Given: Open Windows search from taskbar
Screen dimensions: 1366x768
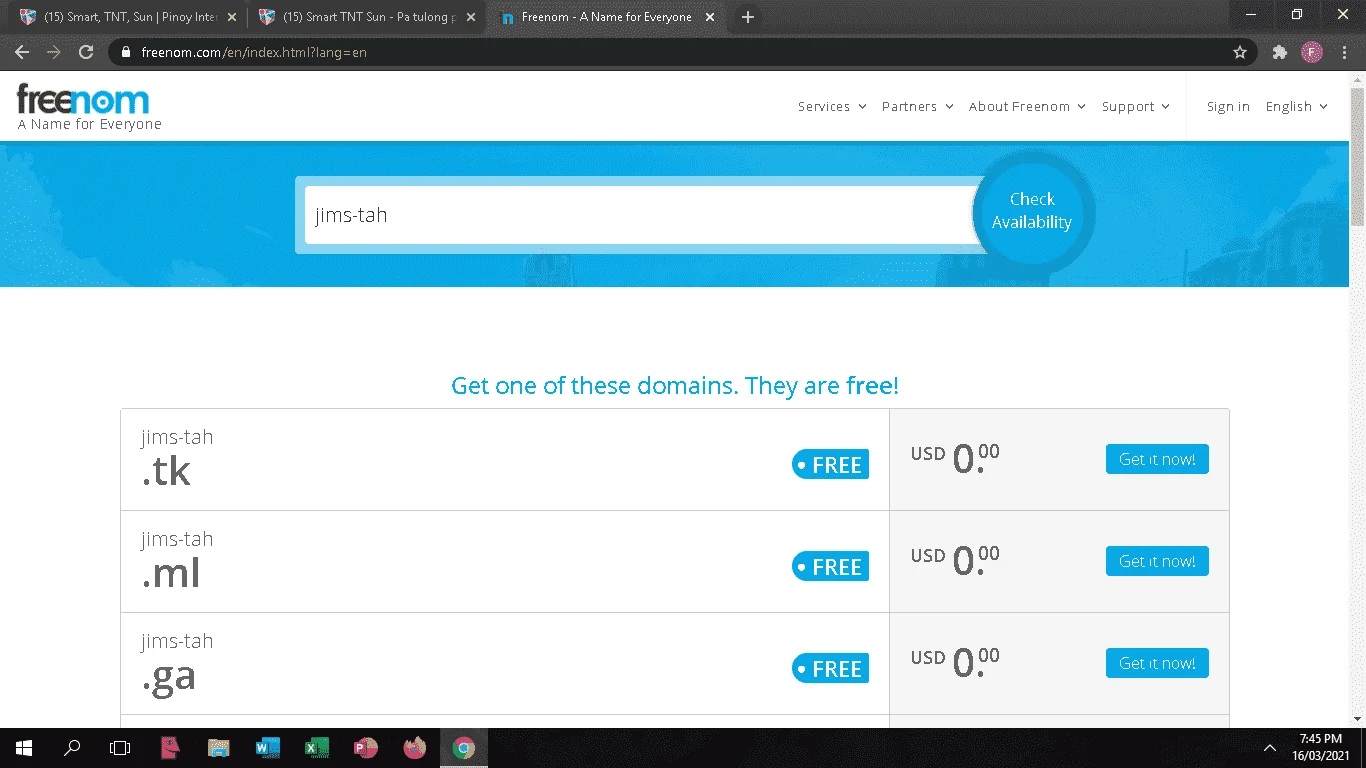Looking at the screenshot, I should (72, 747).
